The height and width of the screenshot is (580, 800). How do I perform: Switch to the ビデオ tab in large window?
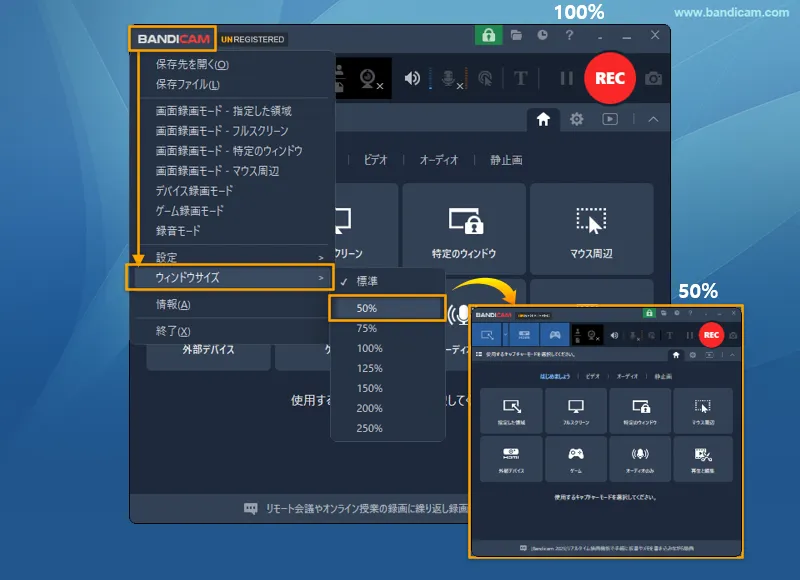pos(375,160)
